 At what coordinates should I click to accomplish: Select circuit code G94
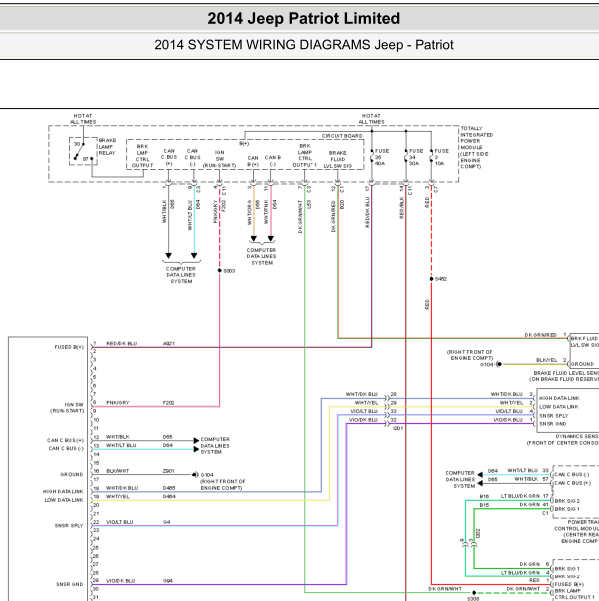167,581
